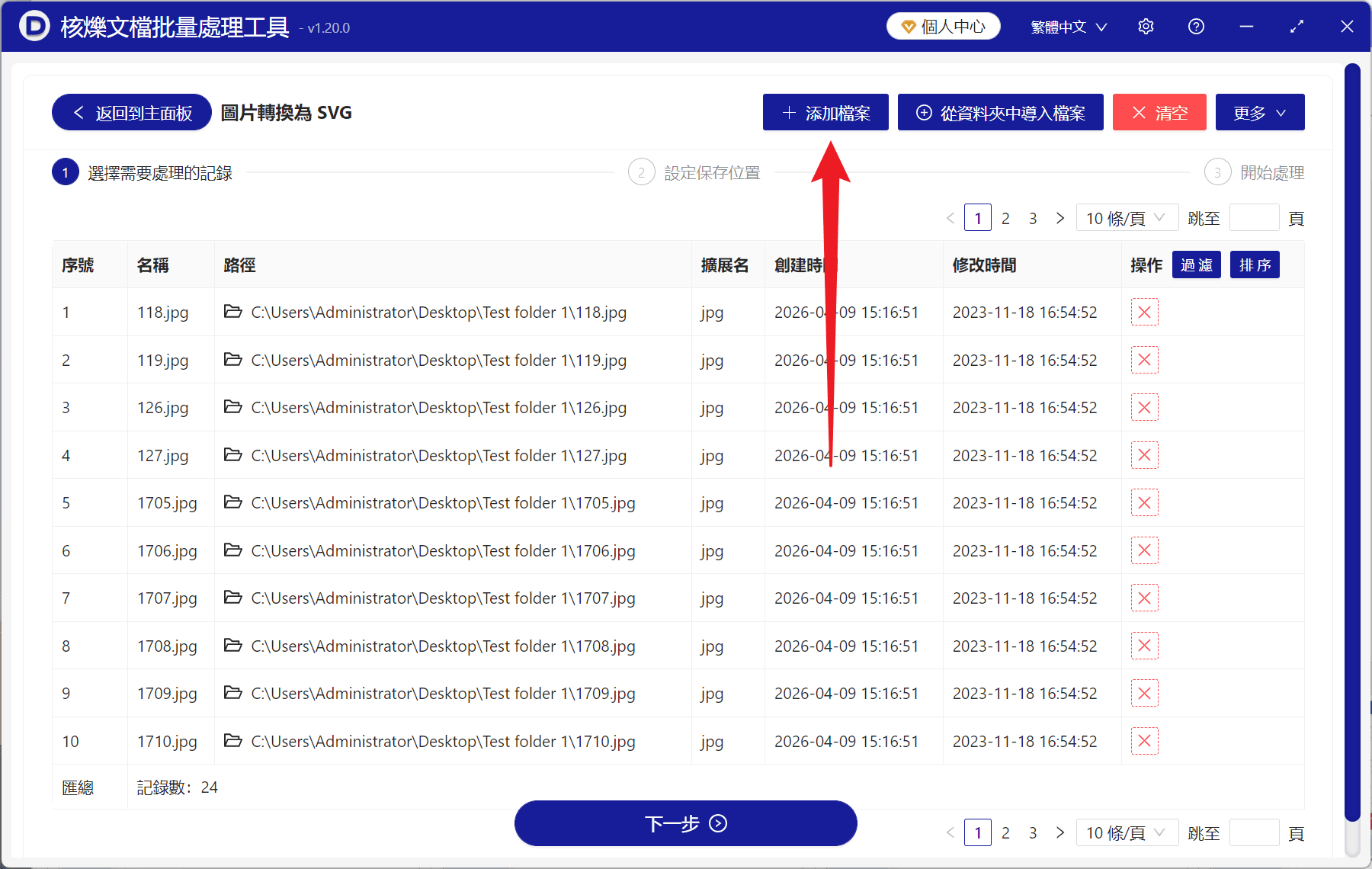This screenshot has width=1372, height=869.
Task: Open the 繁體中文 language dropdown
Action: (1067, 26)
